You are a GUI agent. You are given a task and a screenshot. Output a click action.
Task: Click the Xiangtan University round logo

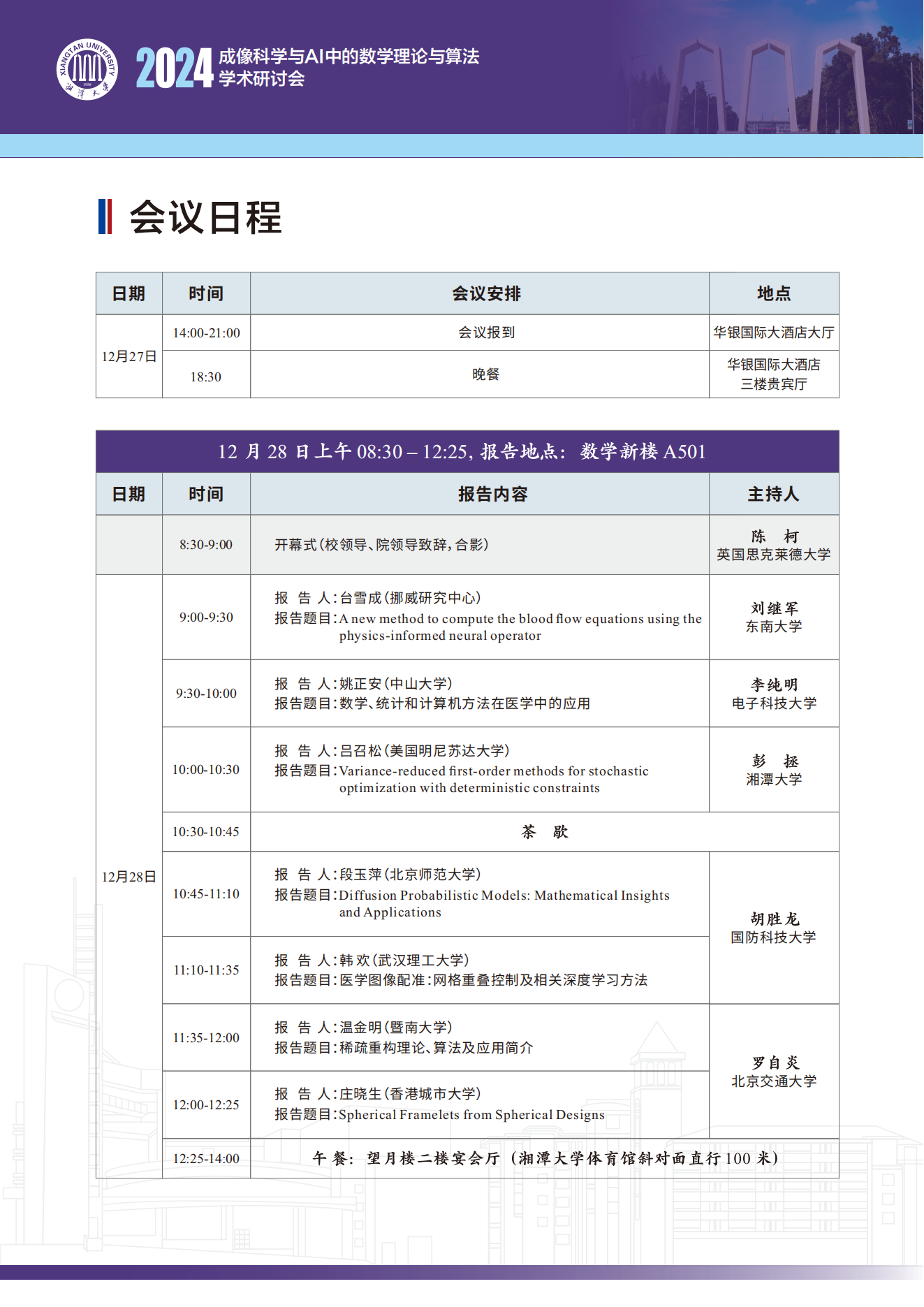coord(87,69)
